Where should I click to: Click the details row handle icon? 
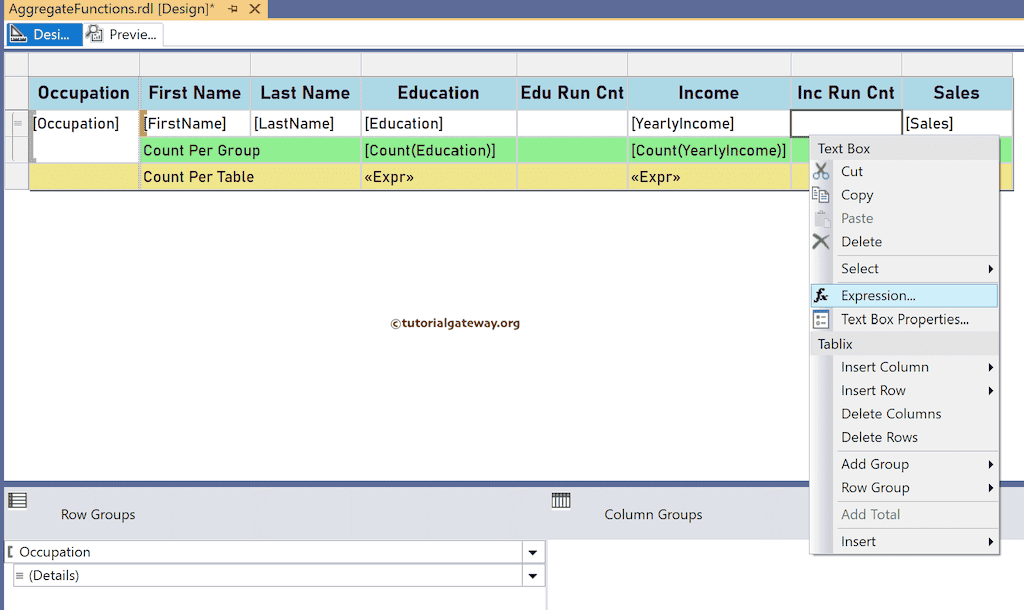(x=18, y=123)
